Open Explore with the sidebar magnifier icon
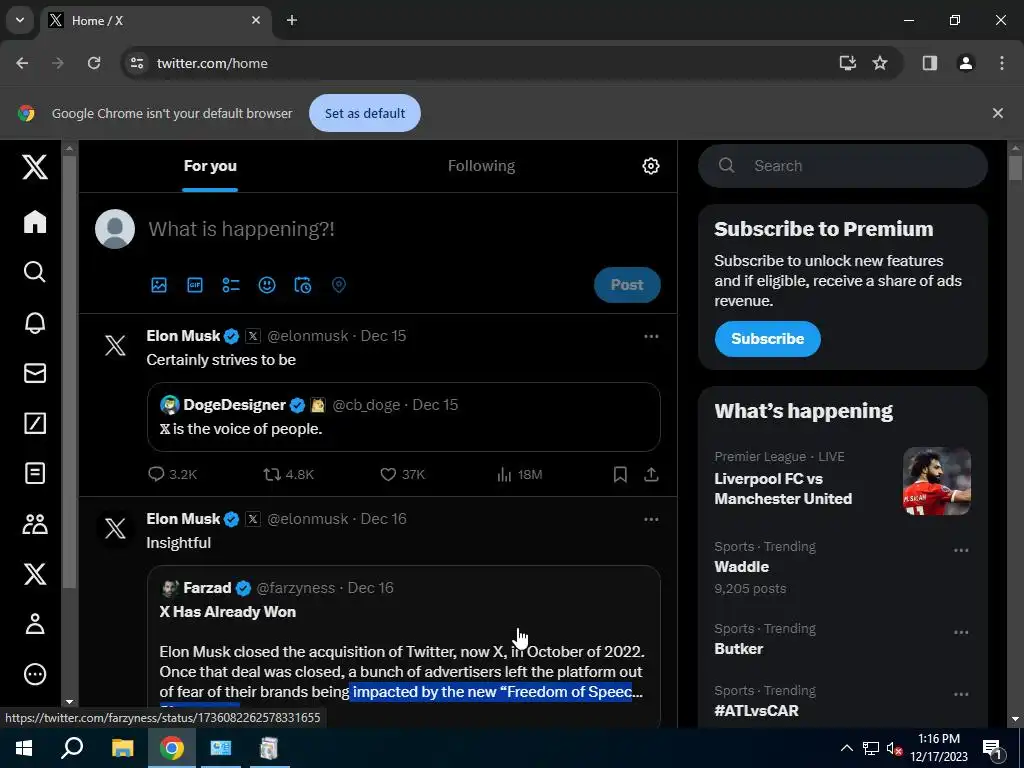The height and width of the screenshot is (768, 1024). pyautogui.click(x=35, y=272)
